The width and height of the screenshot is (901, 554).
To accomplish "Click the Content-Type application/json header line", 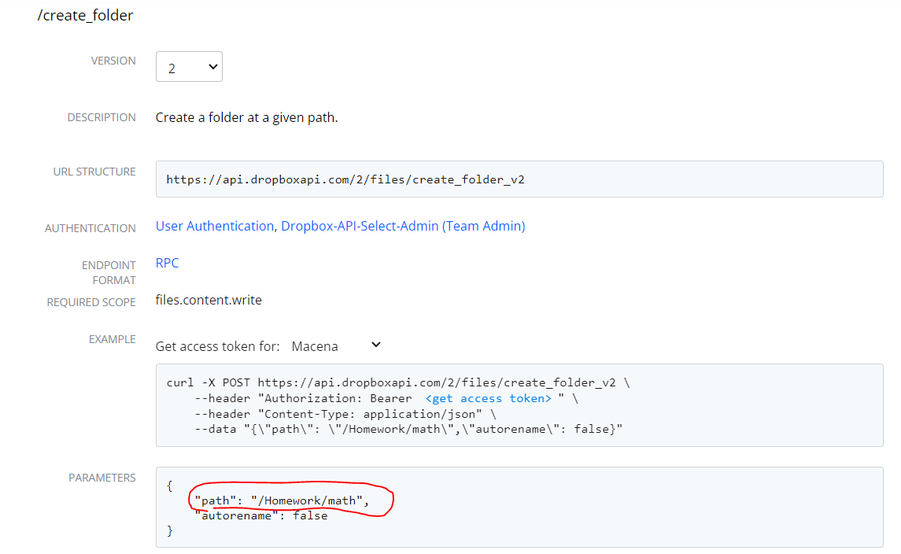I will pyautogui.click(x=345, y=413).
